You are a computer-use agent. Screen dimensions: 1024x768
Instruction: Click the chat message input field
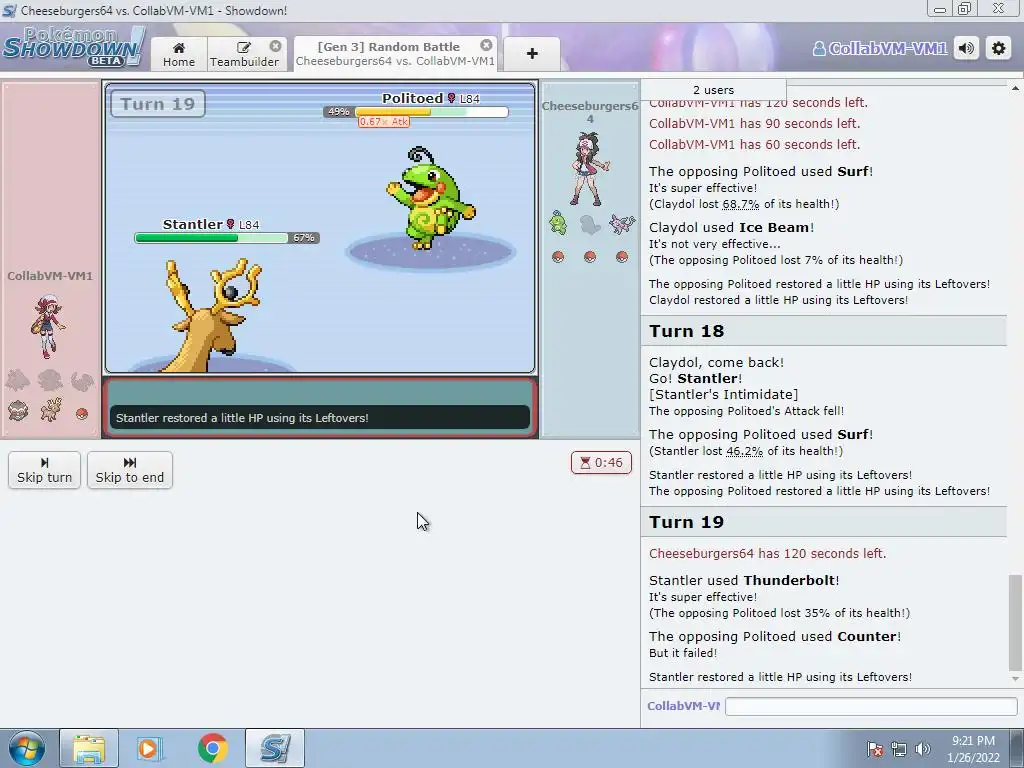[871, 706]
